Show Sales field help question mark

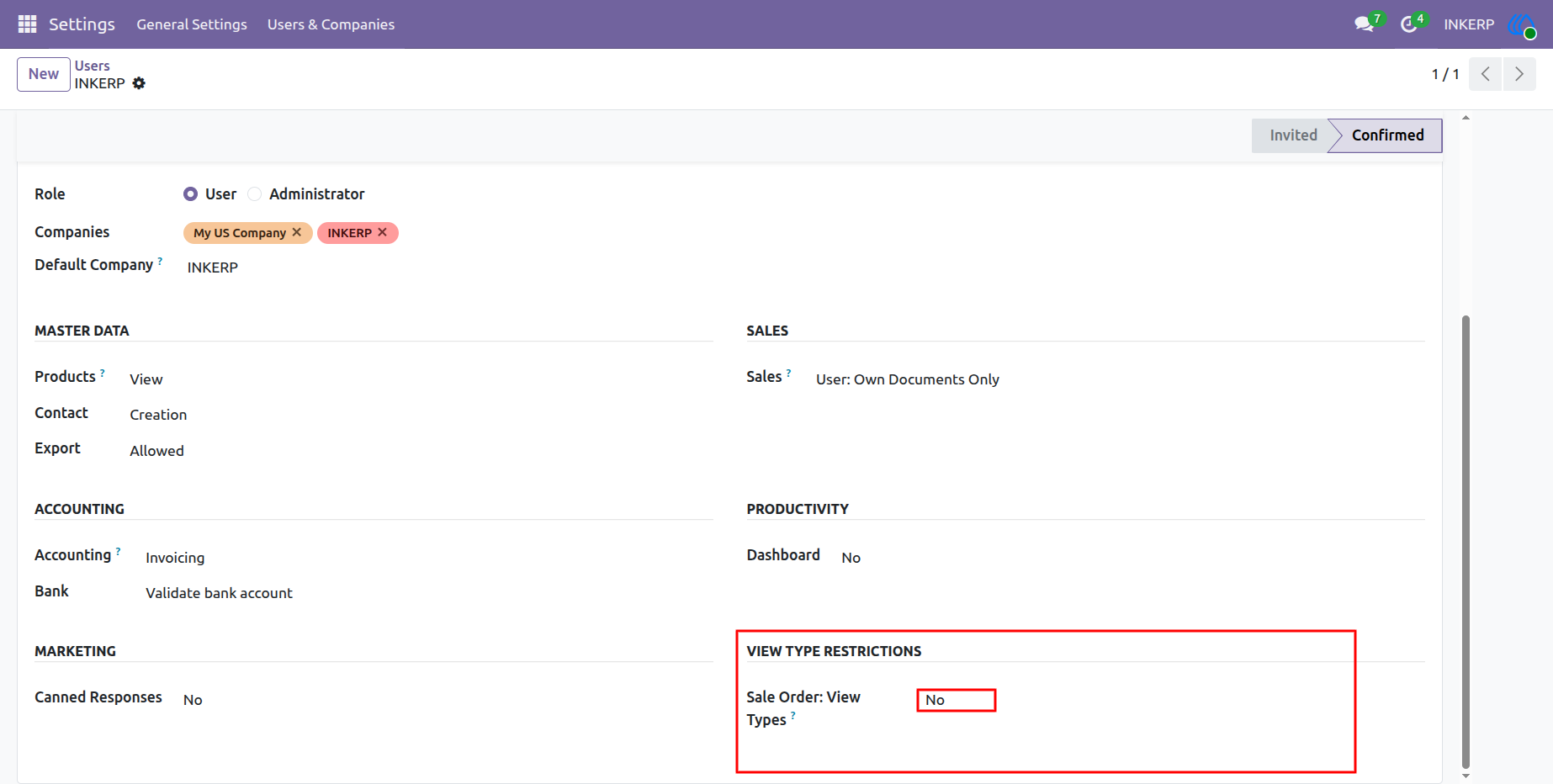pyautogui.click(x=789, y=373)
